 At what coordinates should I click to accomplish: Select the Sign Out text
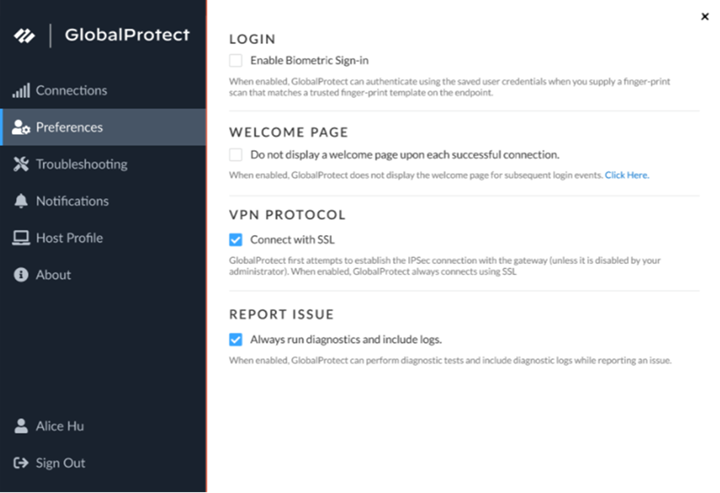[60, 463]
